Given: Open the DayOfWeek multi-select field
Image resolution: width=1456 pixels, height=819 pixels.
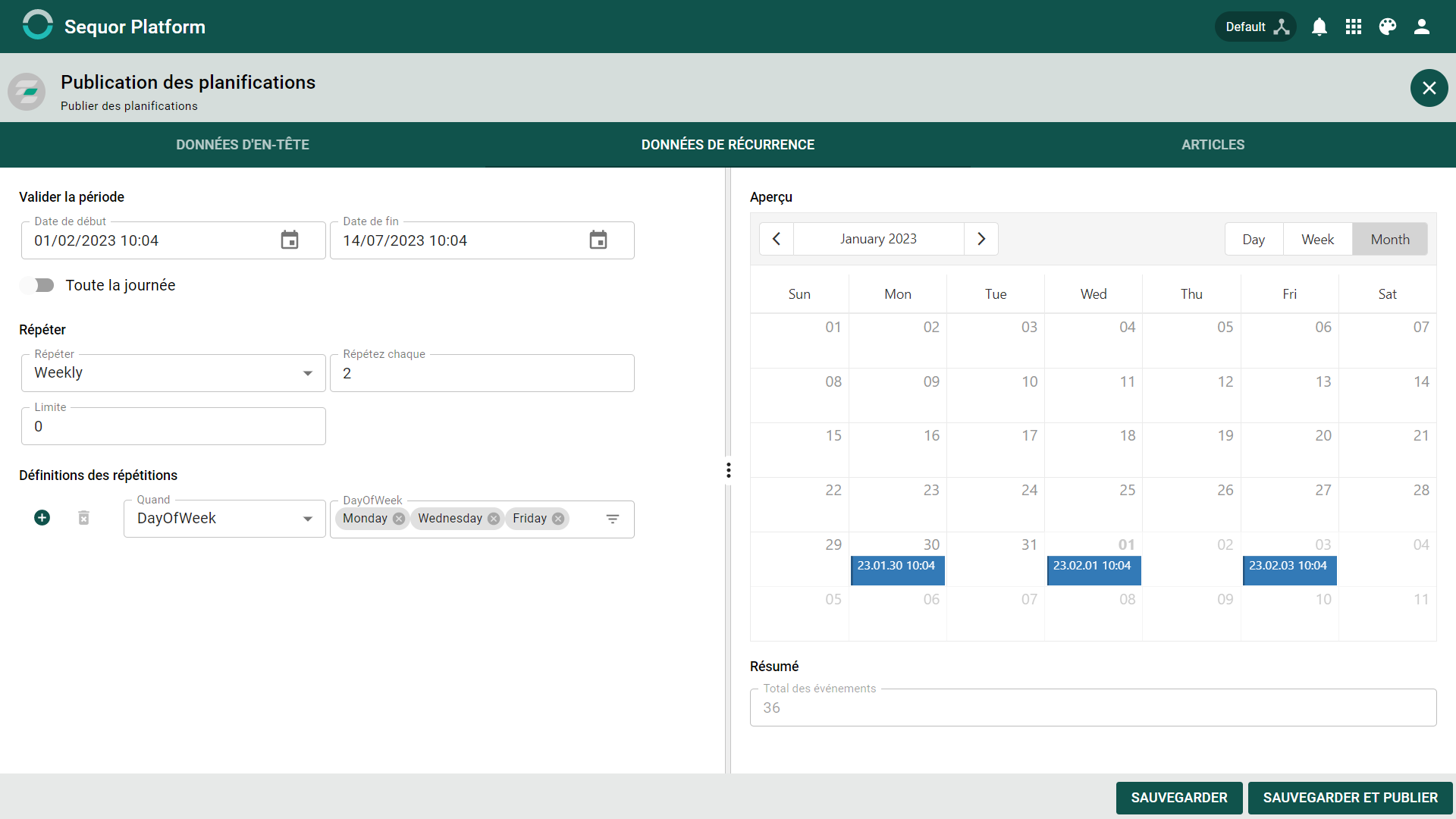Looking at the screenshot, I should [482, 519].
